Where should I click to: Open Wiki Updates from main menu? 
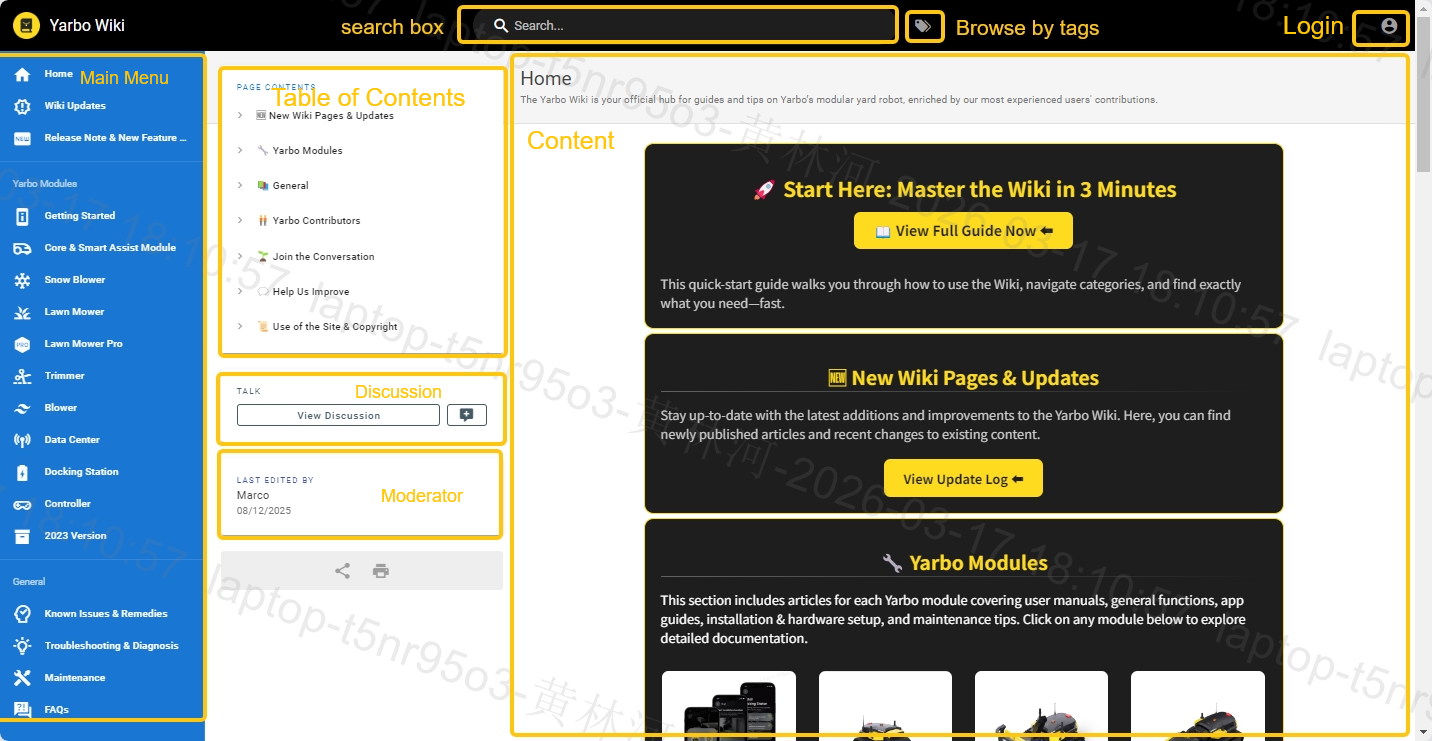[75, 106]
